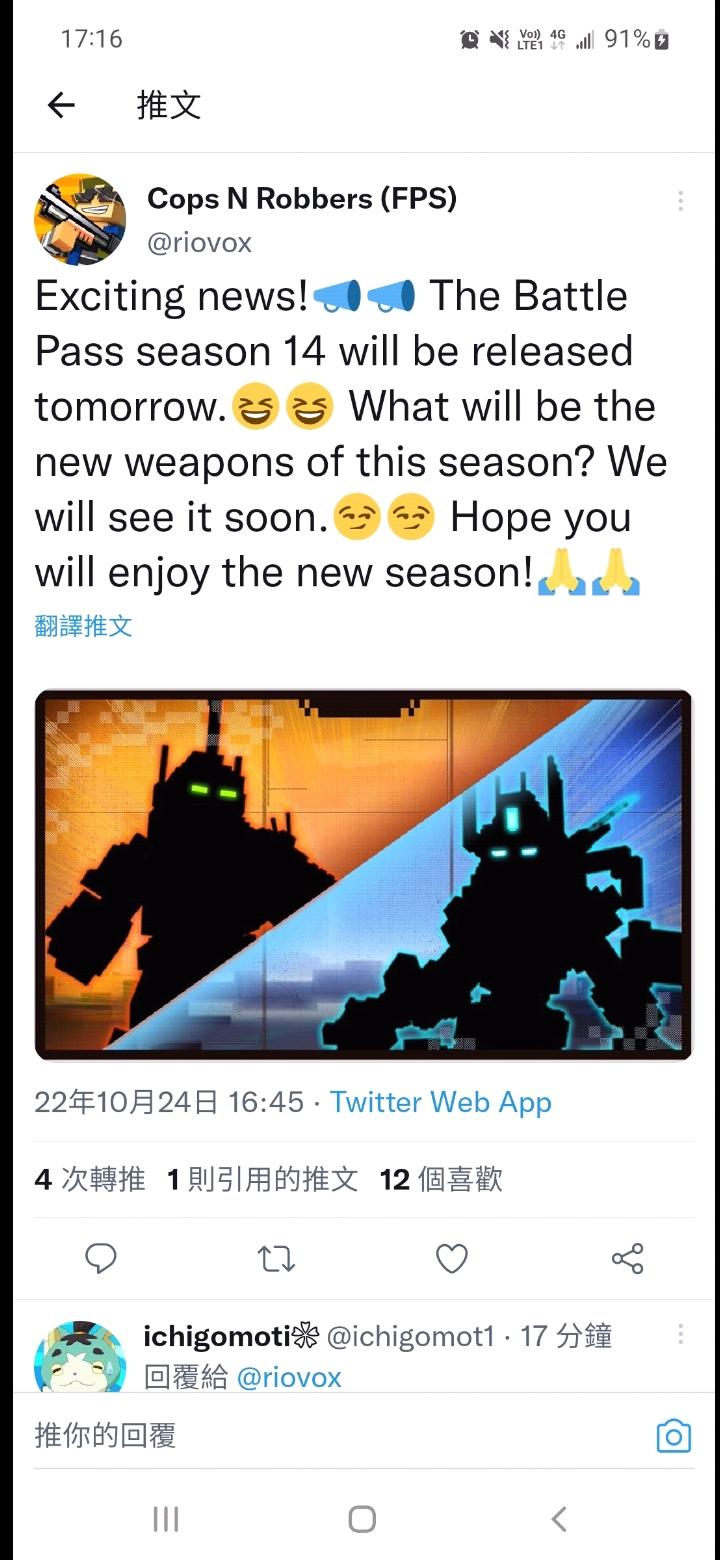Image resolution: width=720 pixels, height=1560 pixels.
Task: Like the tweet with the heart icon
Action: point(452,1258)
